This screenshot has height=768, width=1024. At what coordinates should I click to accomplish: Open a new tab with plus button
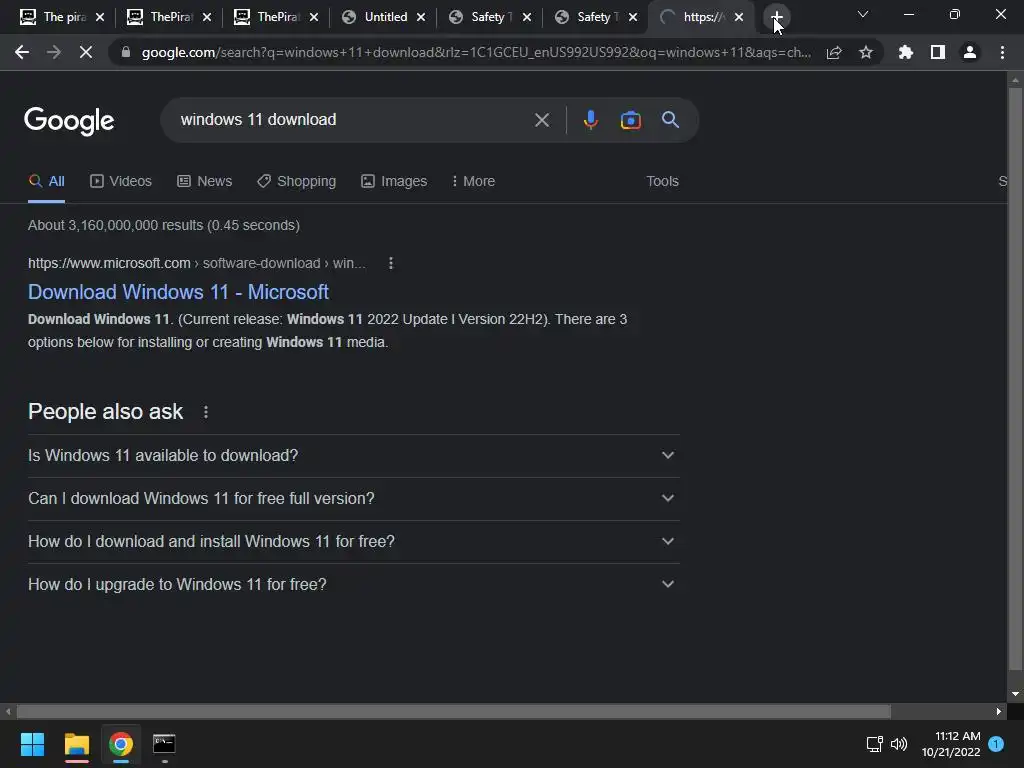pos(776,17)
